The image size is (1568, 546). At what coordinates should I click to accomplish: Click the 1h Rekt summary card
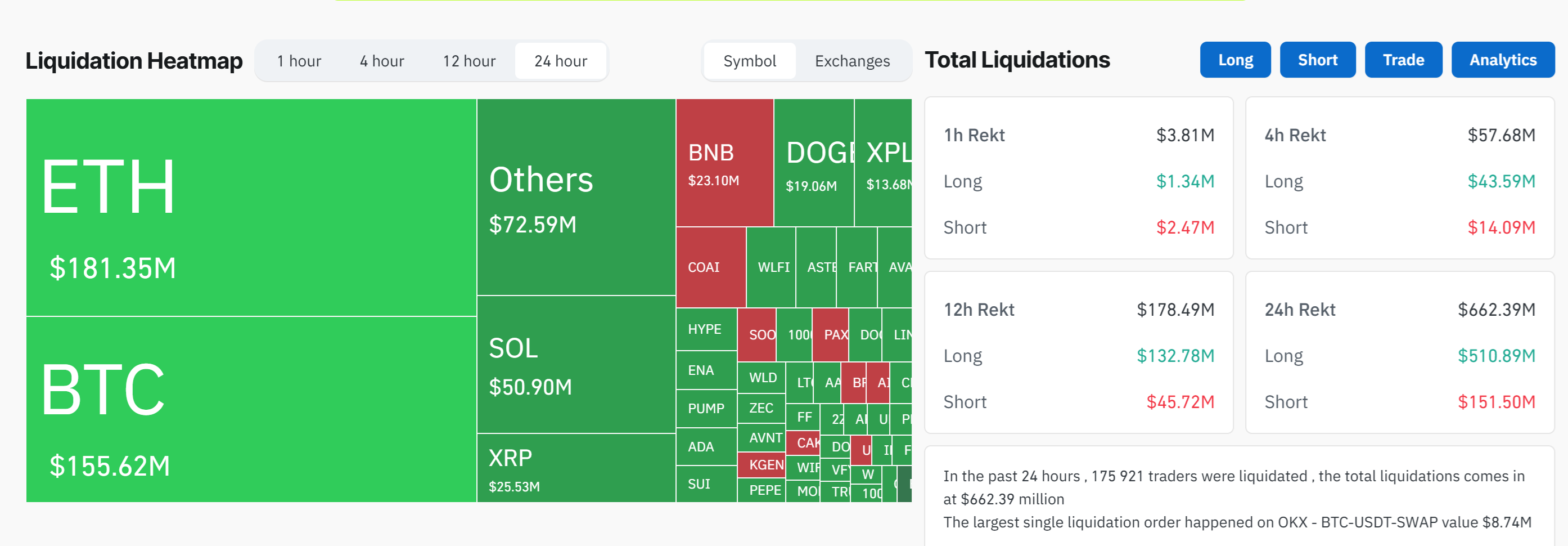point(1078,178)
